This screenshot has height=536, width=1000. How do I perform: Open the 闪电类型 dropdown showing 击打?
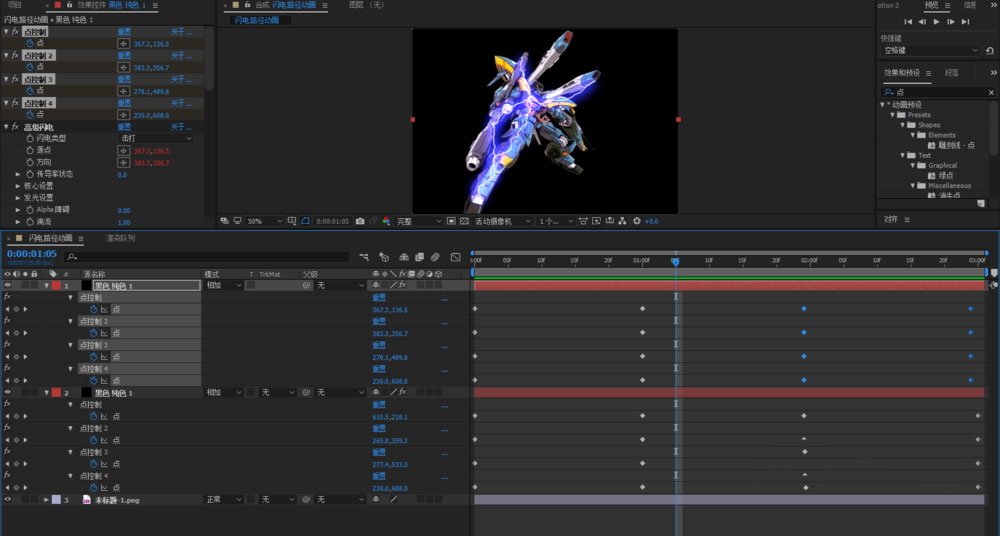pyautogui.click(x=155, y=138)
